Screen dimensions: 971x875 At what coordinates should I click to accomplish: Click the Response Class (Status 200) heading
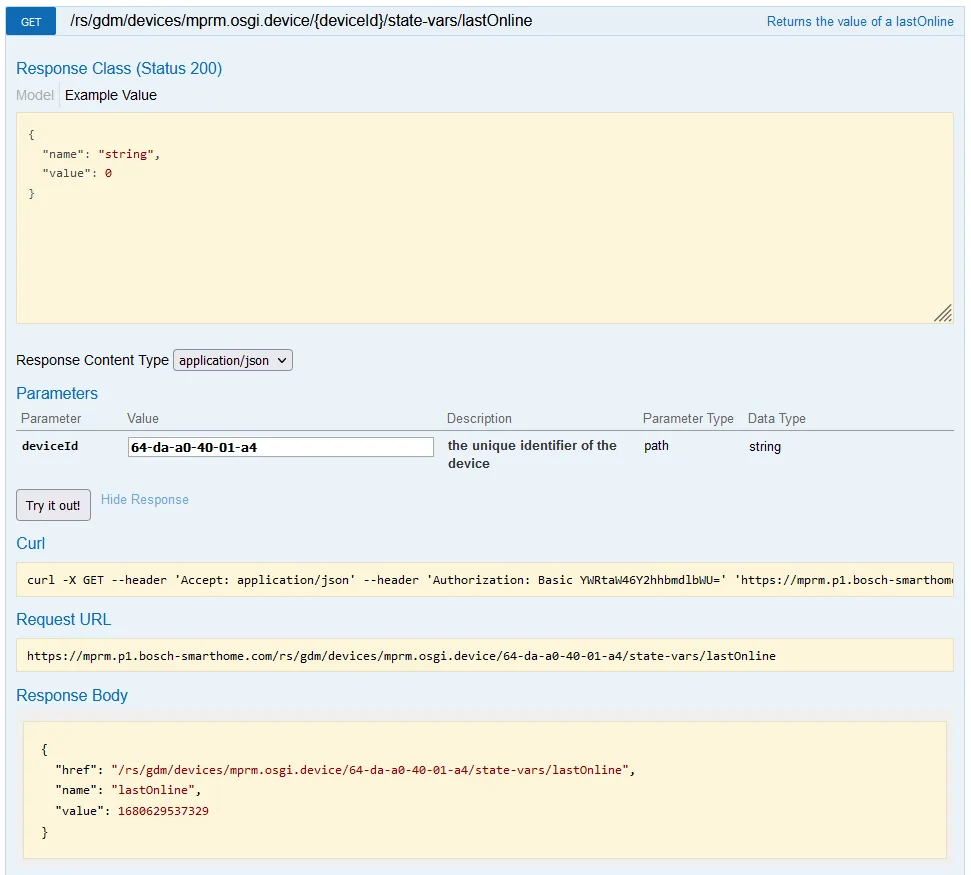pos(119,68)
